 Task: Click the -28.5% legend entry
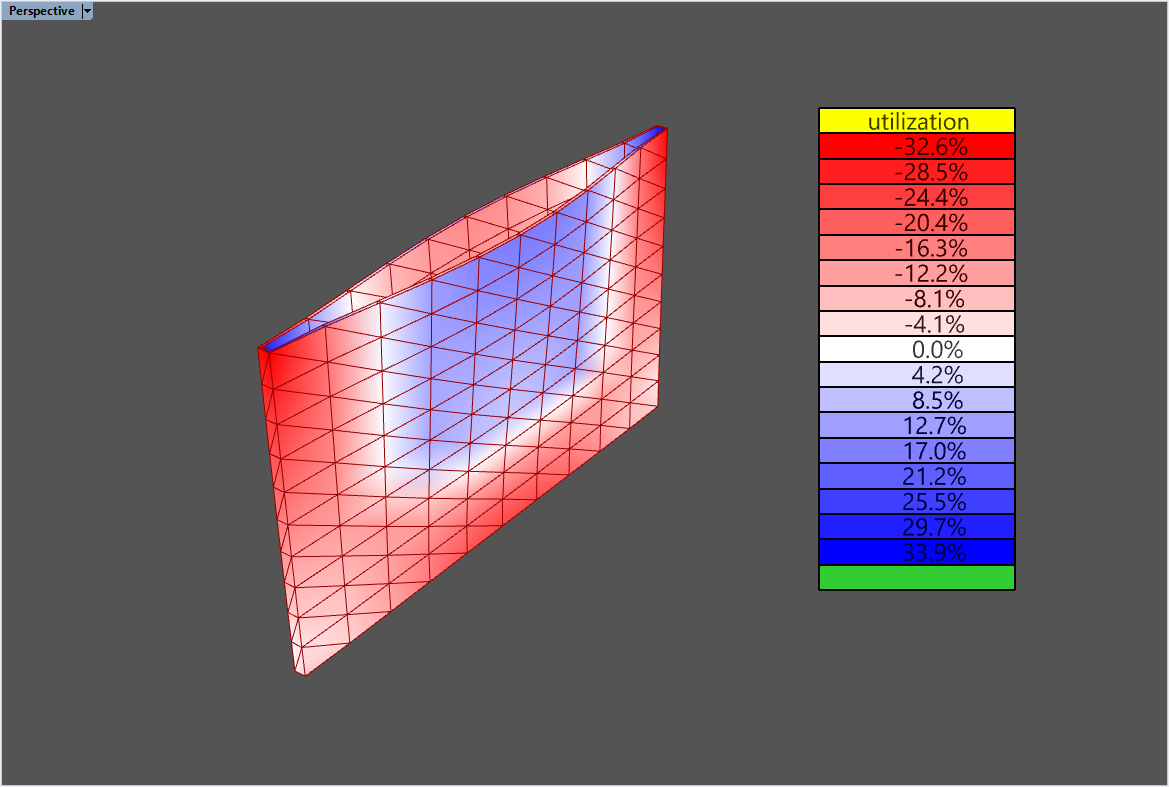tap(916, 172)
